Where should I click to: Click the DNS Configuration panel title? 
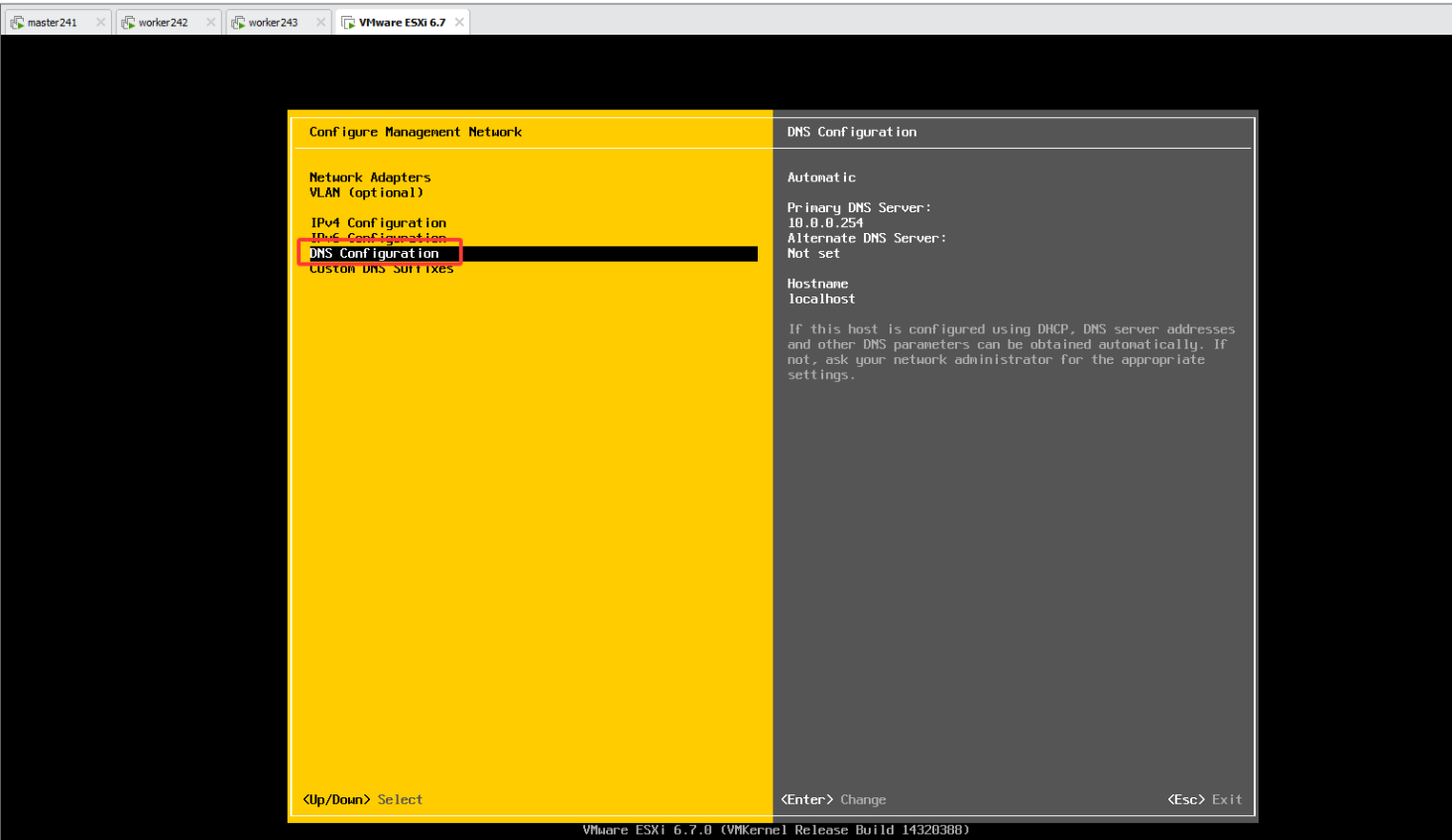click(852, 132)
